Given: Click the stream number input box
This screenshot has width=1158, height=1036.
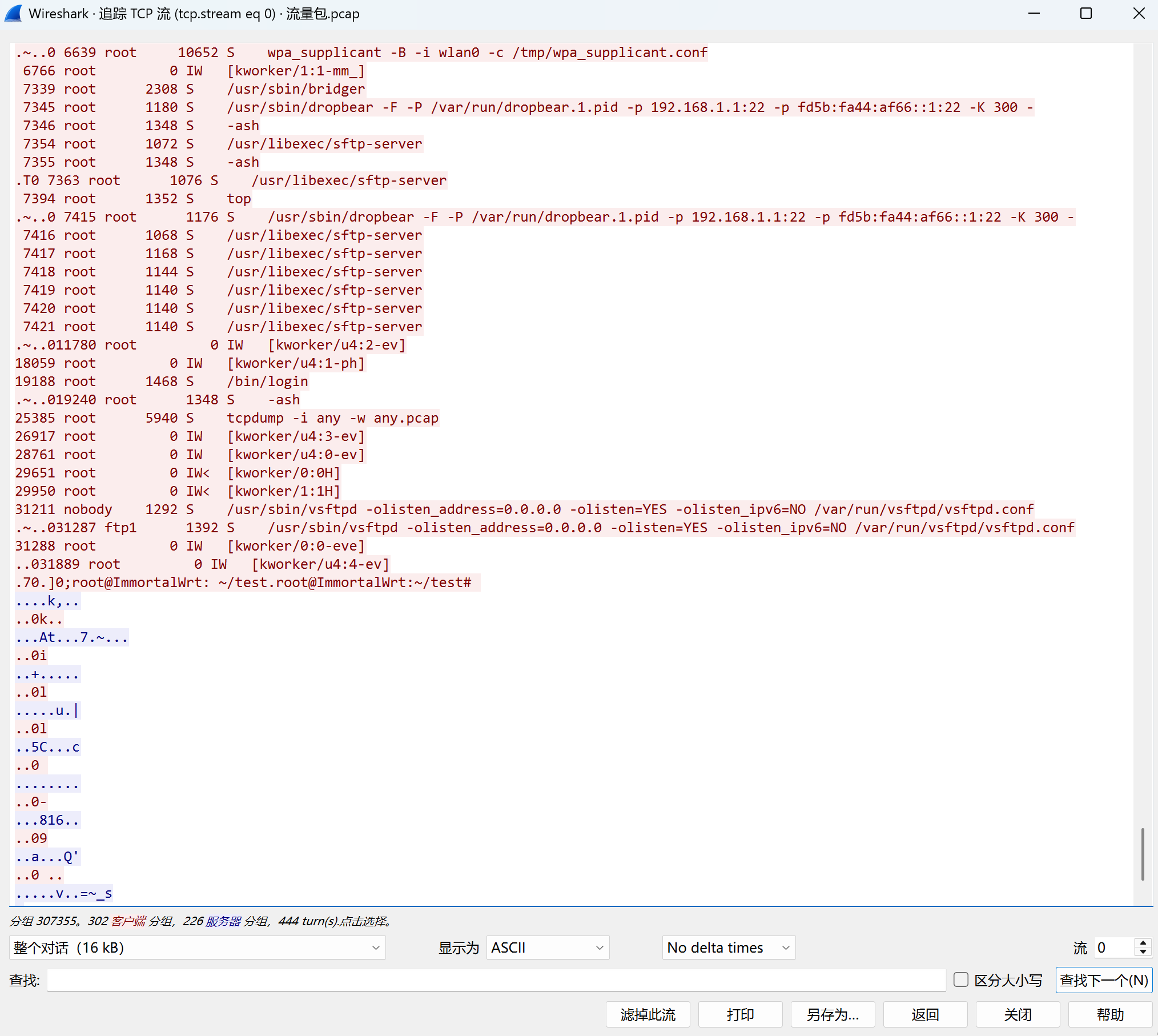Looking at the screenshot, I should coord(1113,948).
